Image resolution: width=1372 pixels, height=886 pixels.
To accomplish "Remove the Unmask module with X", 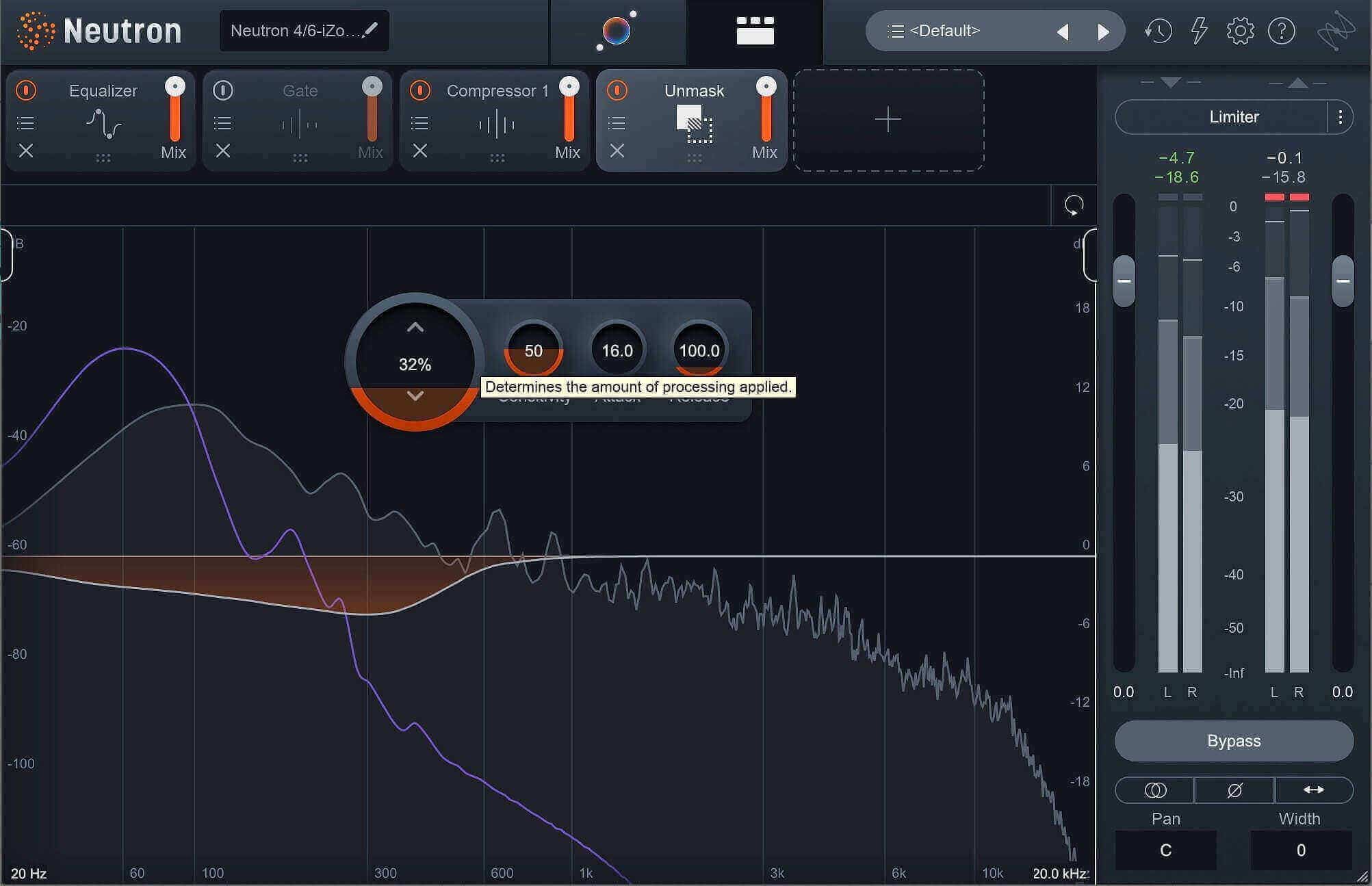I will click(617, 151).
